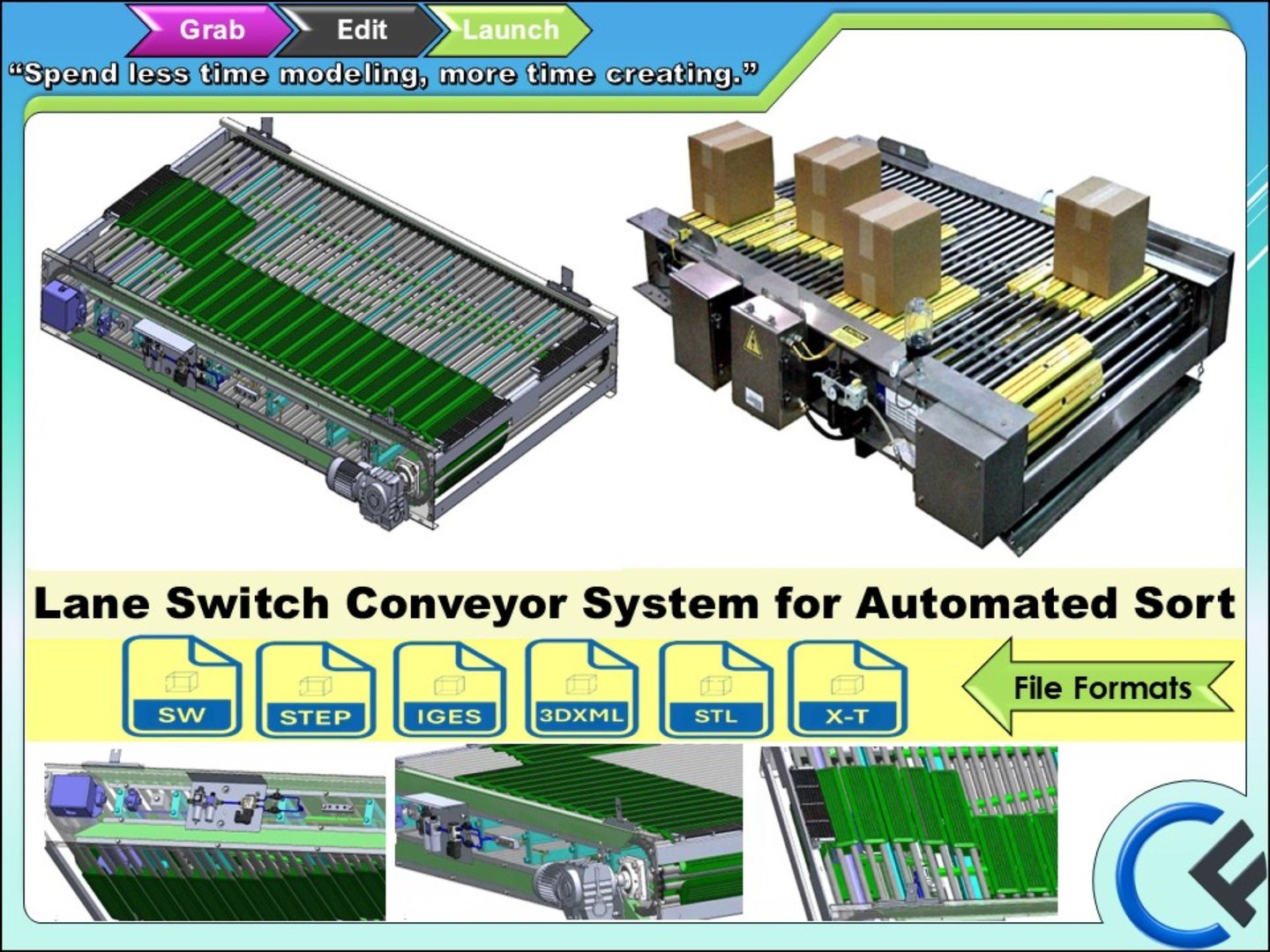View the gear motor drive close-up thumbnail

[569, 831]
